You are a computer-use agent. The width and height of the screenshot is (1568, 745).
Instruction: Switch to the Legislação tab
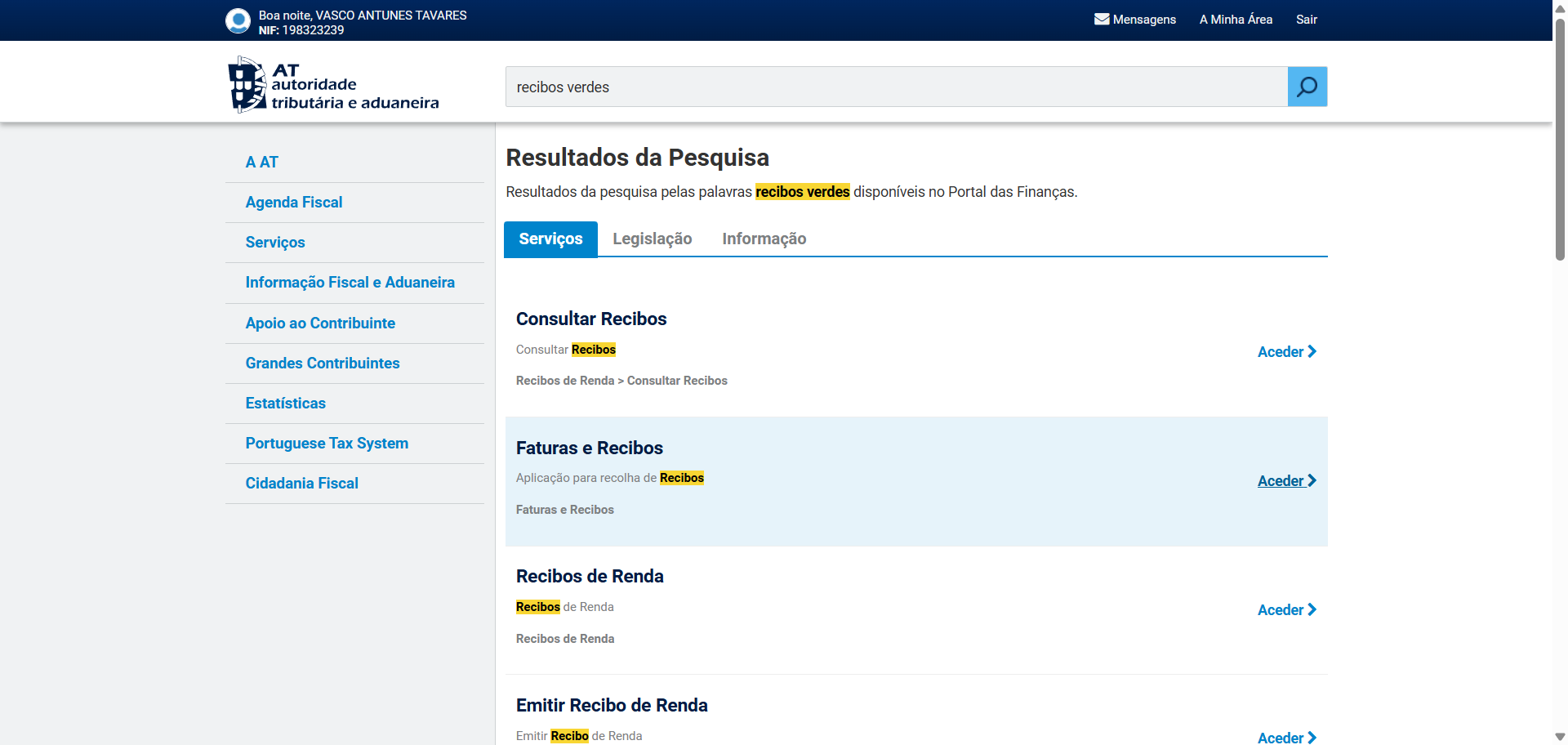653,239
